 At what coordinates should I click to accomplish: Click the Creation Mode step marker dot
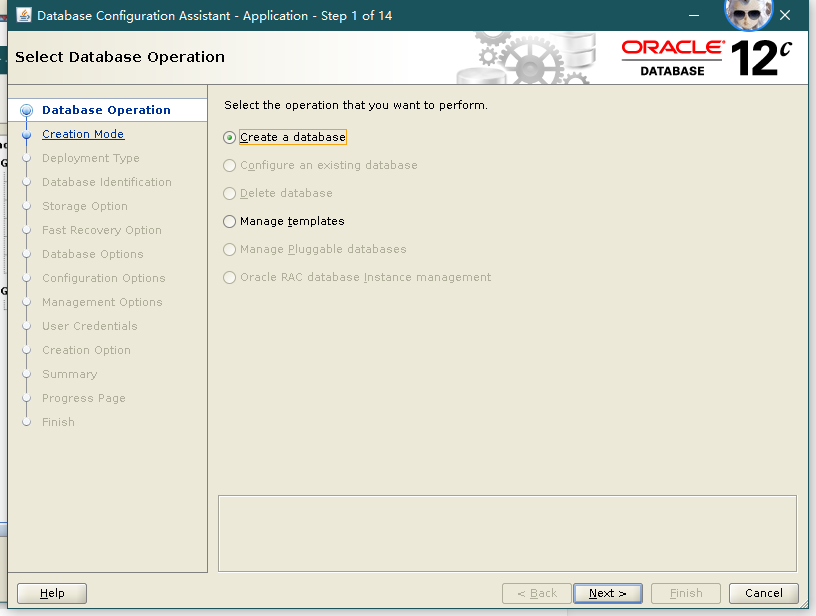(27, 135)
